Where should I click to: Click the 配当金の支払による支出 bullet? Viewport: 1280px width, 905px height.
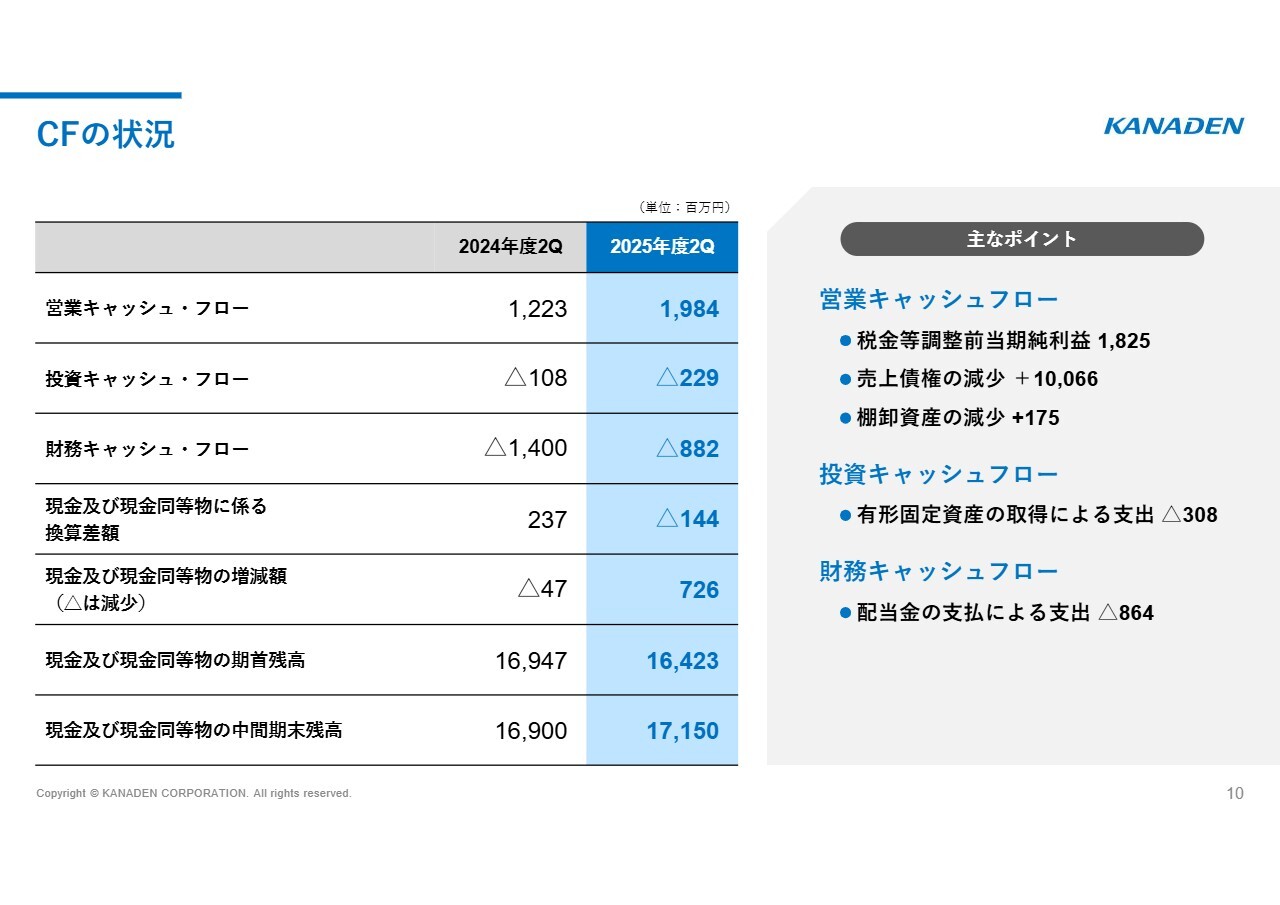click(x=1004, y=613)
